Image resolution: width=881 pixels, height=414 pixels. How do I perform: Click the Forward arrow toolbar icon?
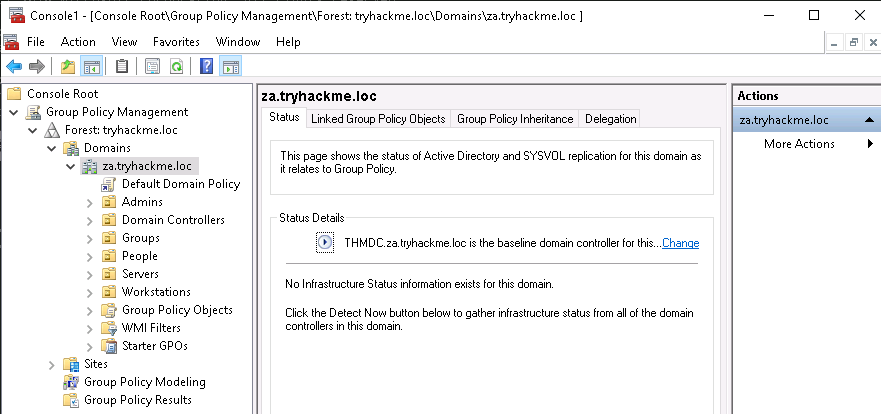tap(37, 67)
